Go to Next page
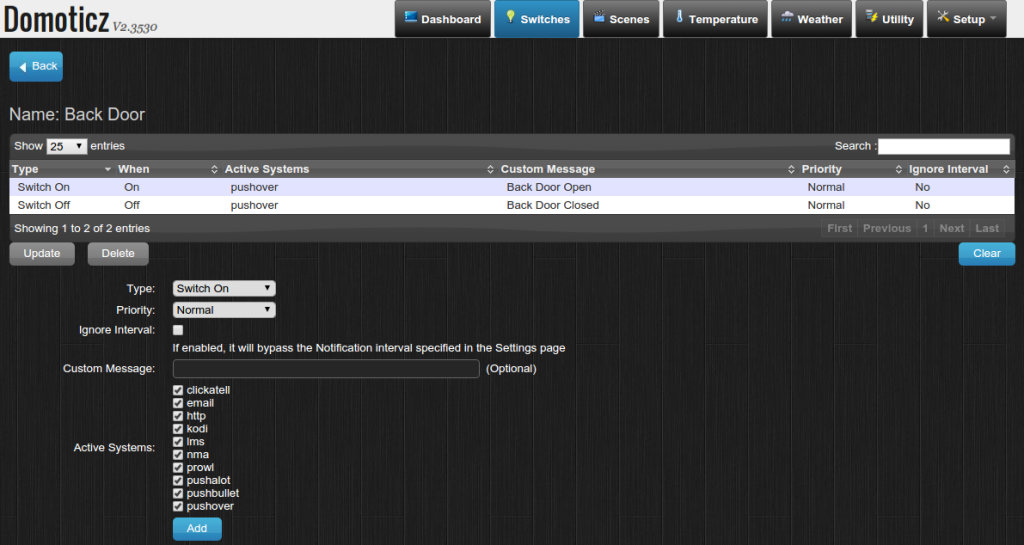 click(x=952, y=228)
